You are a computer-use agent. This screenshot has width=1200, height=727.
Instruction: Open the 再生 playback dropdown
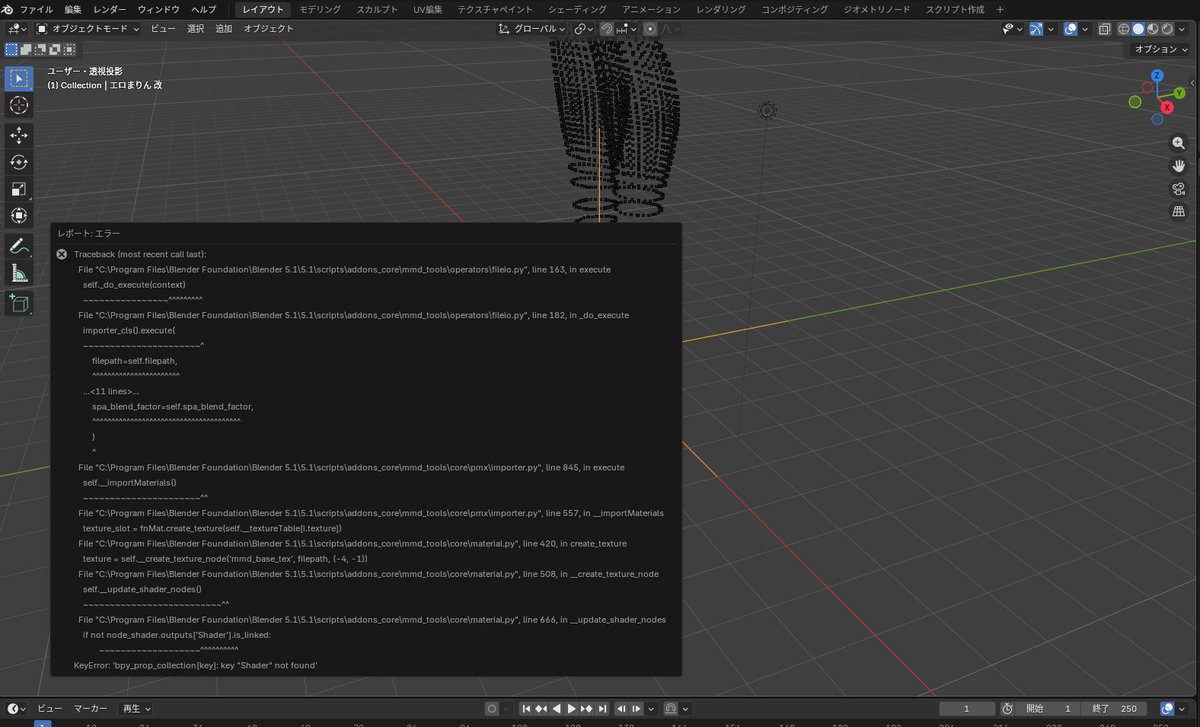[135, 708]
